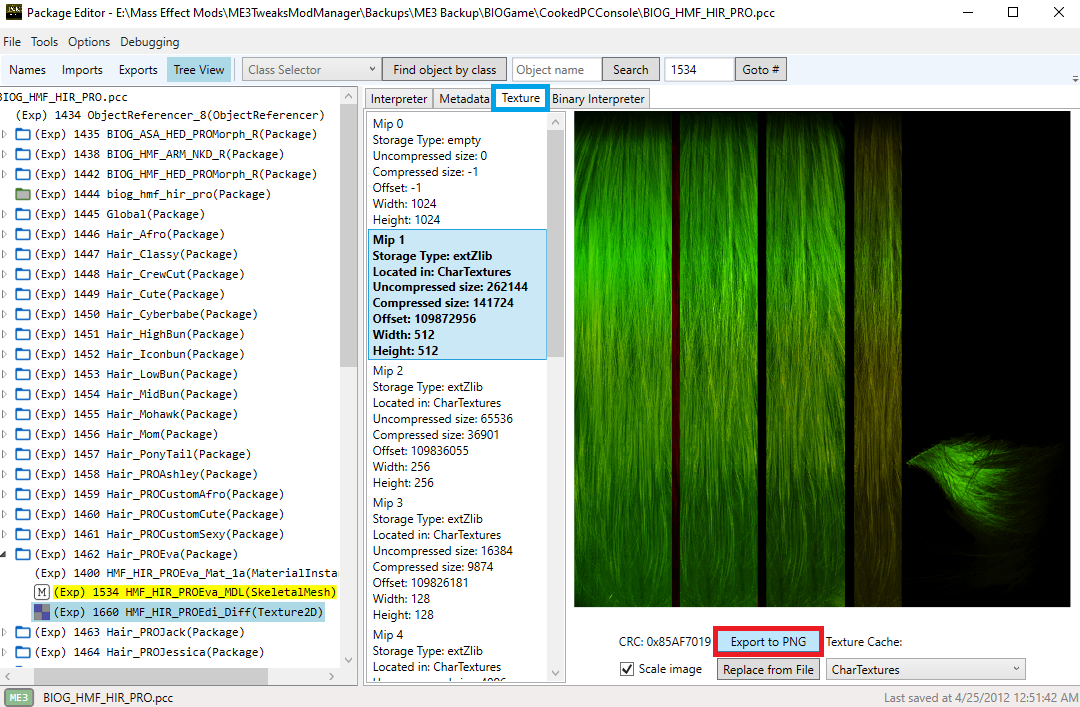Open the Tools menu
Screen dimensions: 1080x707
pyautogui.click(x=44, y=41)
